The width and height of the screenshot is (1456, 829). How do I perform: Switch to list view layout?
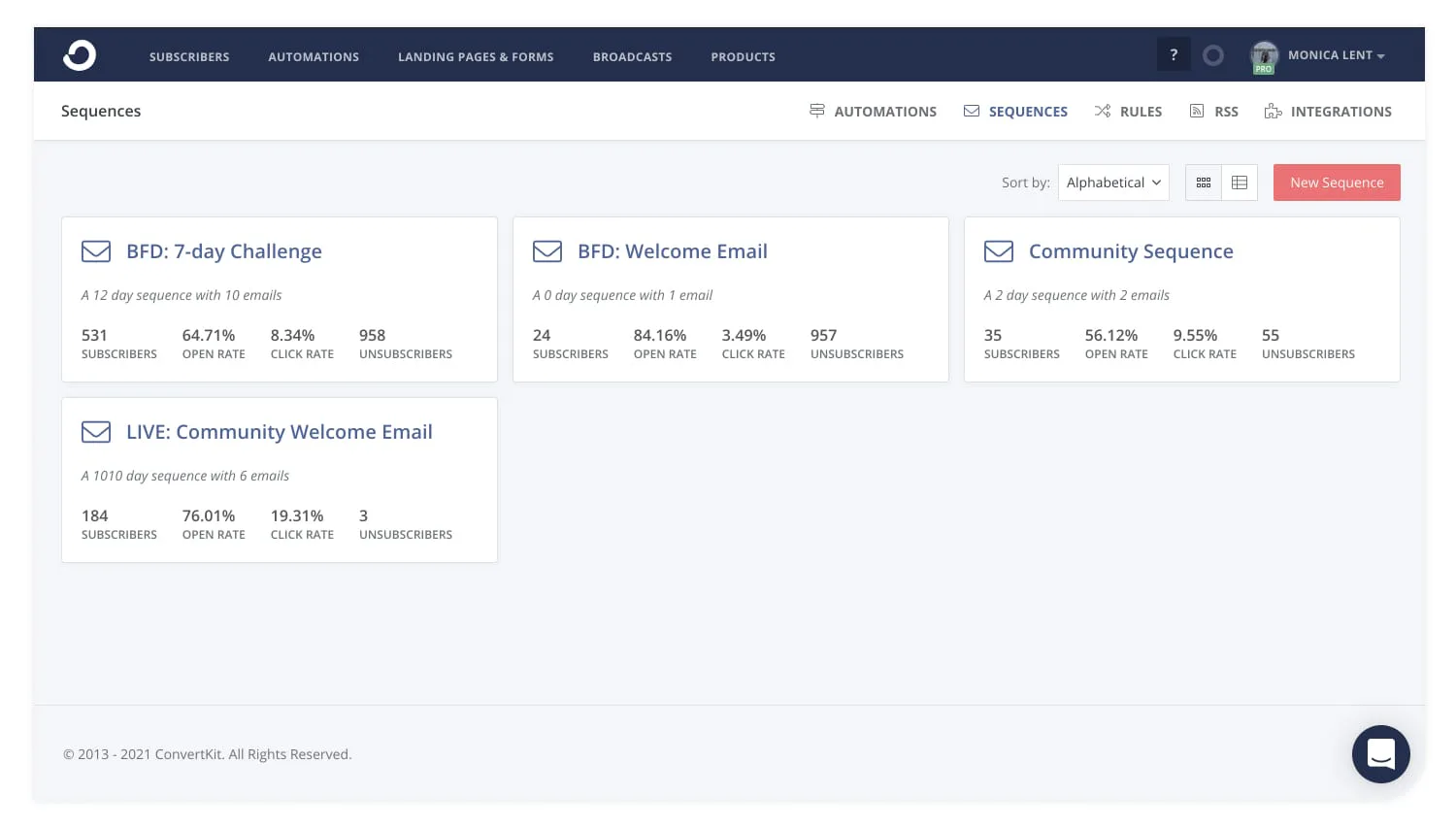(1240, 182)
